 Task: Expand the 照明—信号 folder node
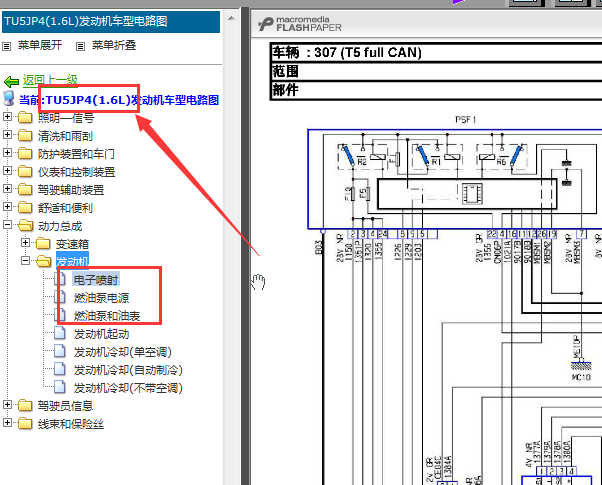pyautogui.click(x=7, y=116)
